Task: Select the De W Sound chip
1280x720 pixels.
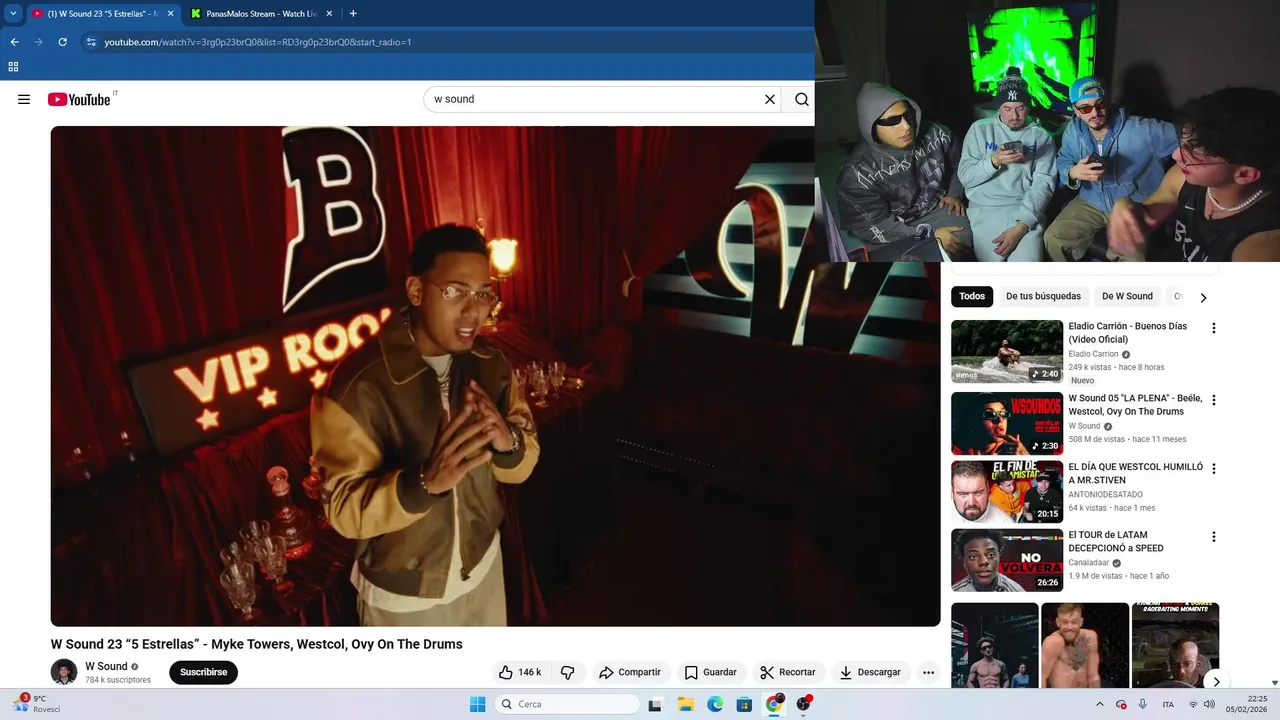Action: click(1127, 296)
